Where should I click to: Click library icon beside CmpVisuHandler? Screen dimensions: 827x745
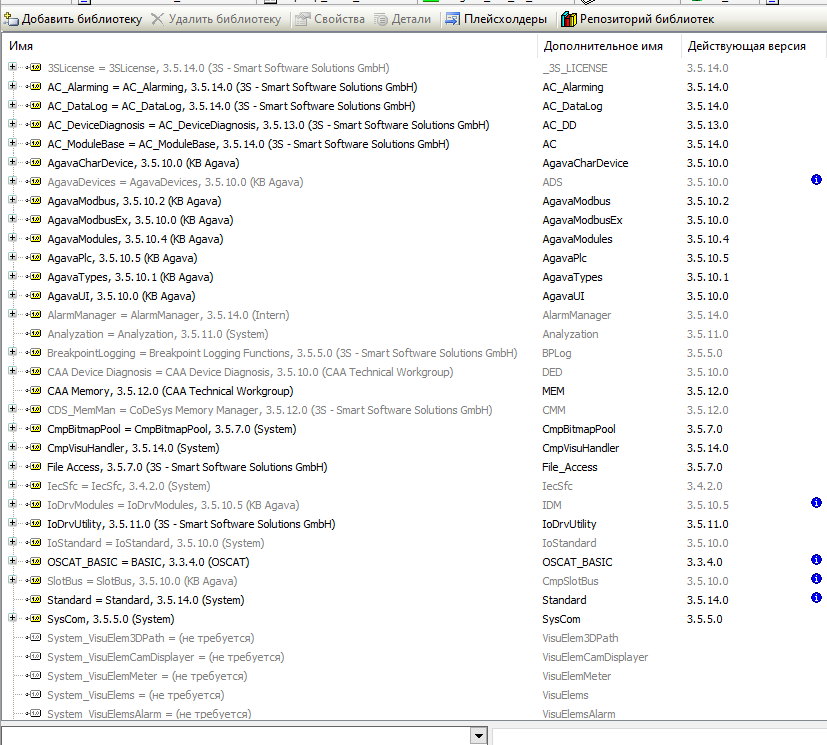(x=35, y=448)
